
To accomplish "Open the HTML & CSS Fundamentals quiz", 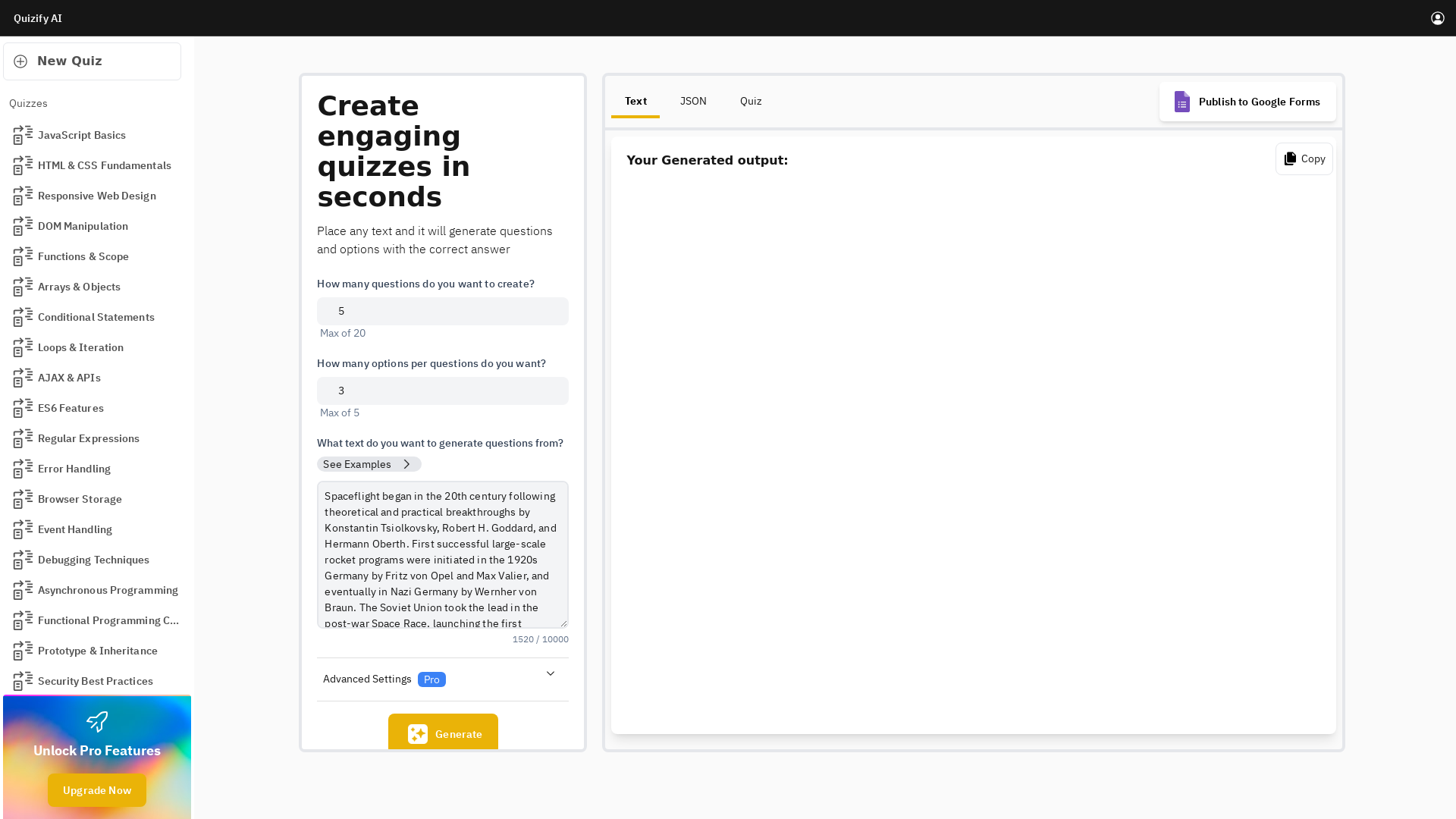I will 105,165.
